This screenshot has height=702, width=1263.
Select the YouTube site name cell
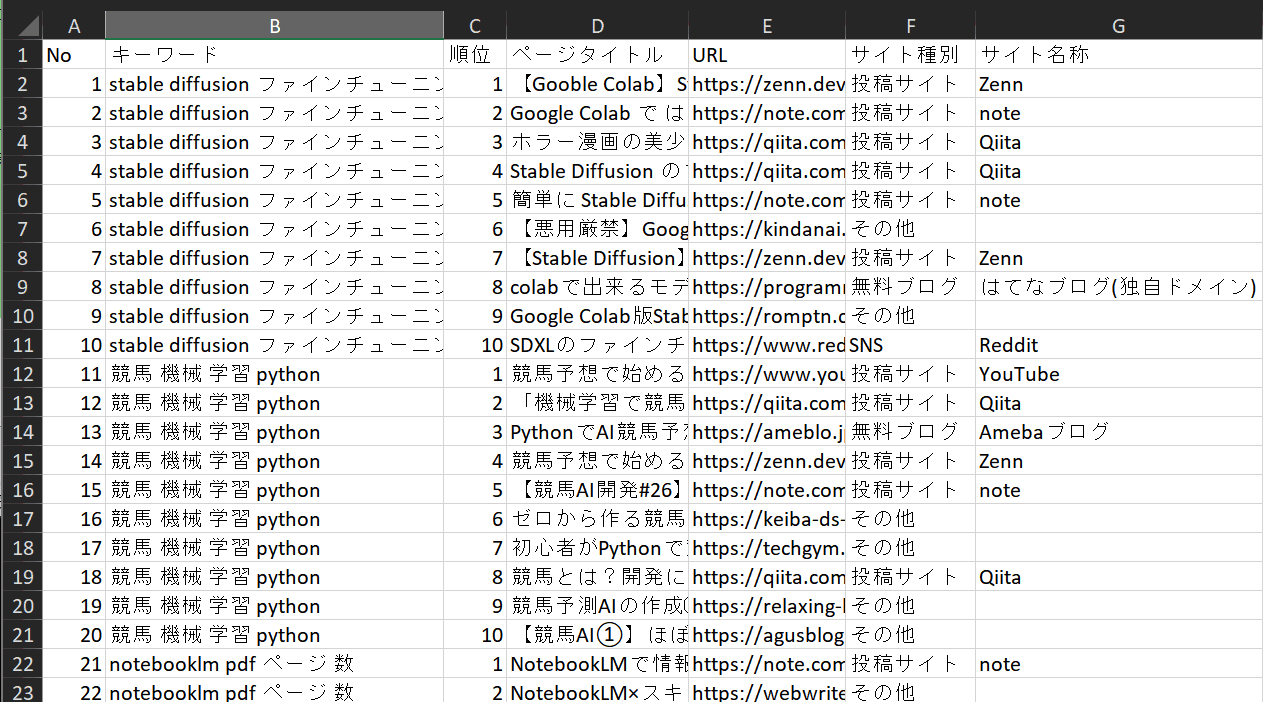(x=1119, y=374)
